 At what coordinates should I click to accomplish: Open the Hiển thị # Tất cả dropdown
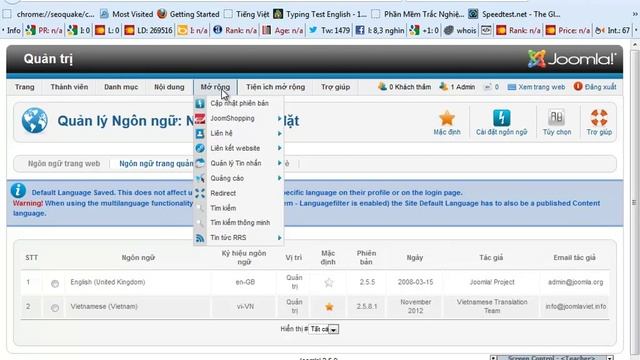coord(323,329)
